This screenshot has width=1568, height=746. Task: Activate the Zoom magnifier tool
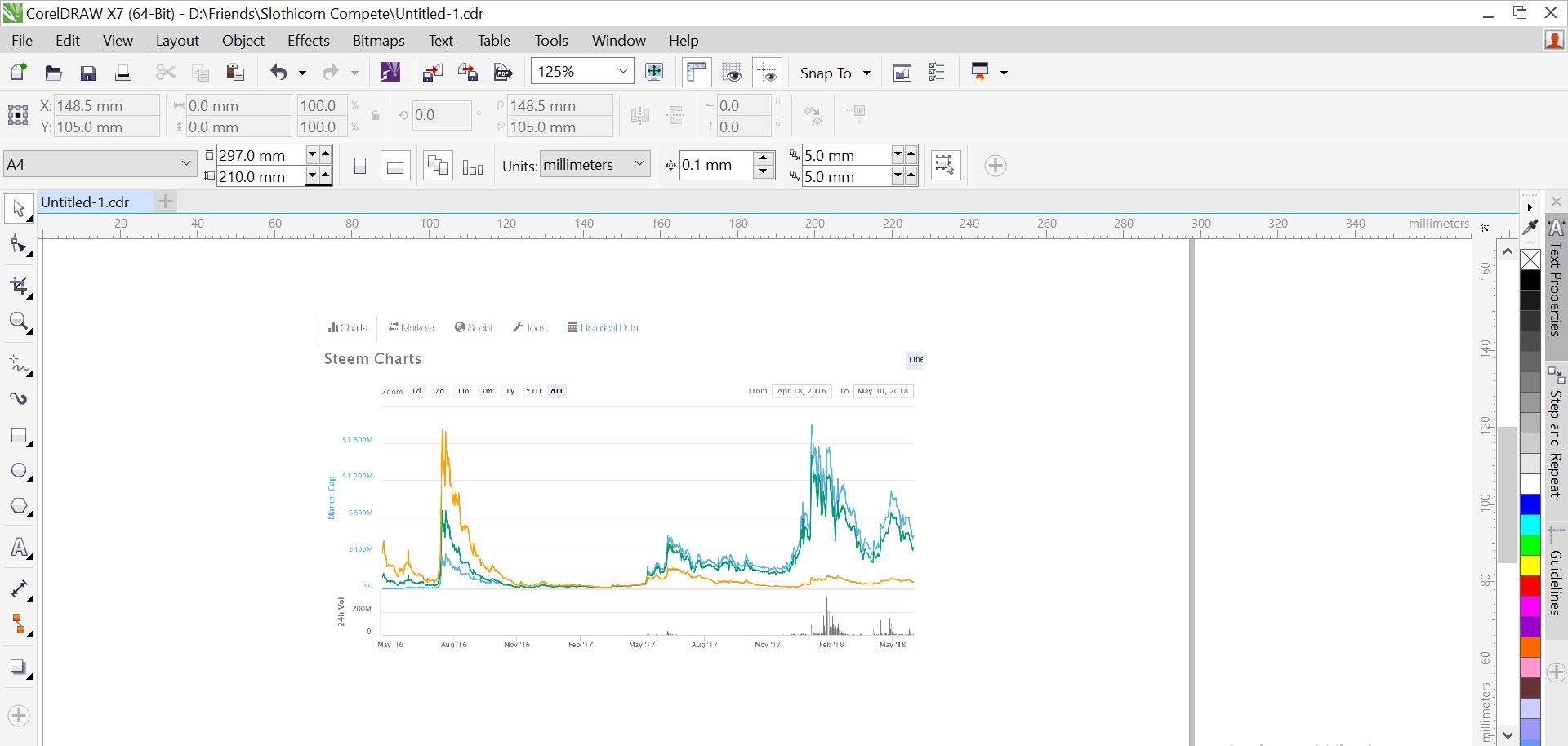point(19,322)
